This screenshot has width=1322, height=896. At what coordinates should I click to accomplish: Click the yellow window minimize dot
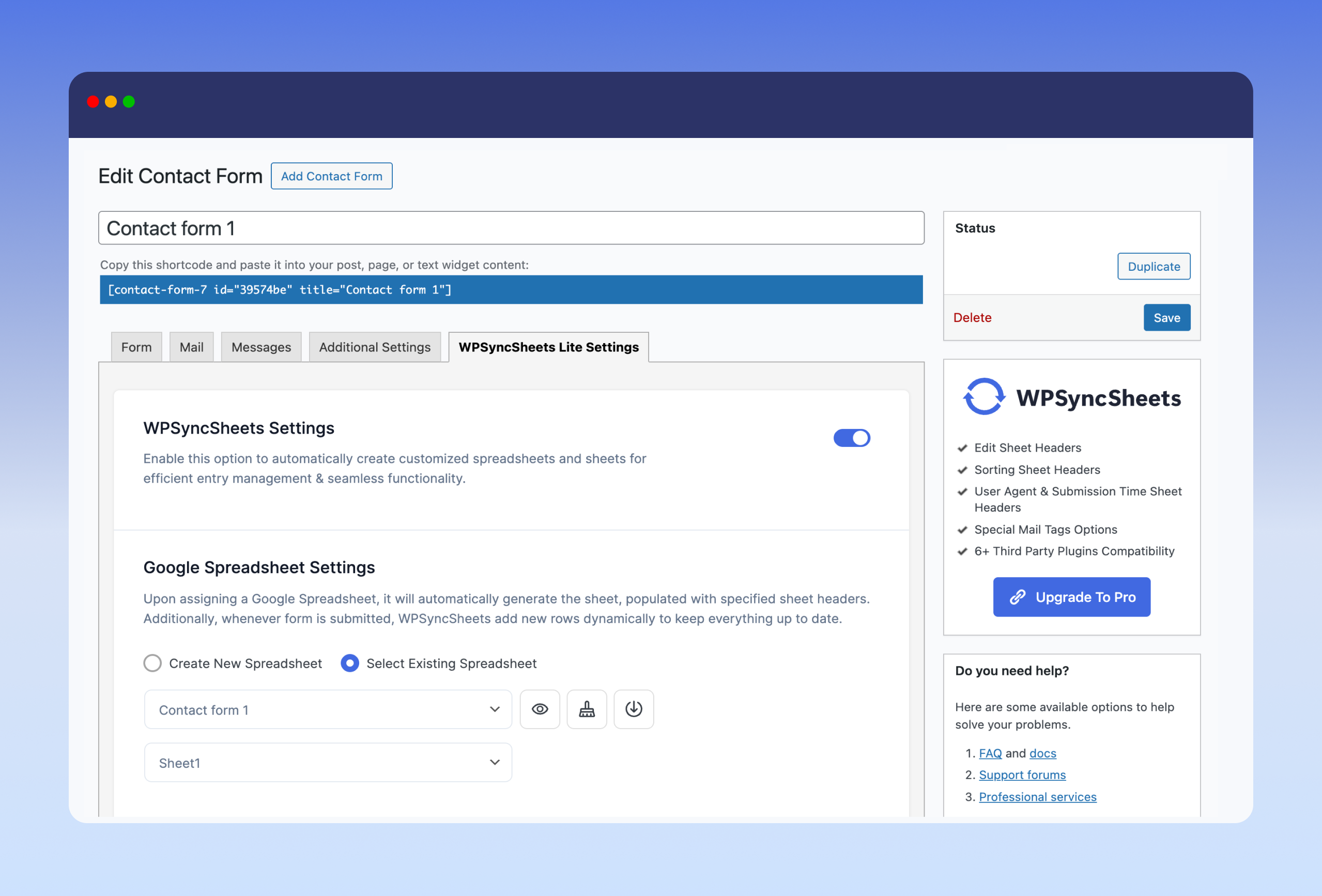(x=111, y=102)
